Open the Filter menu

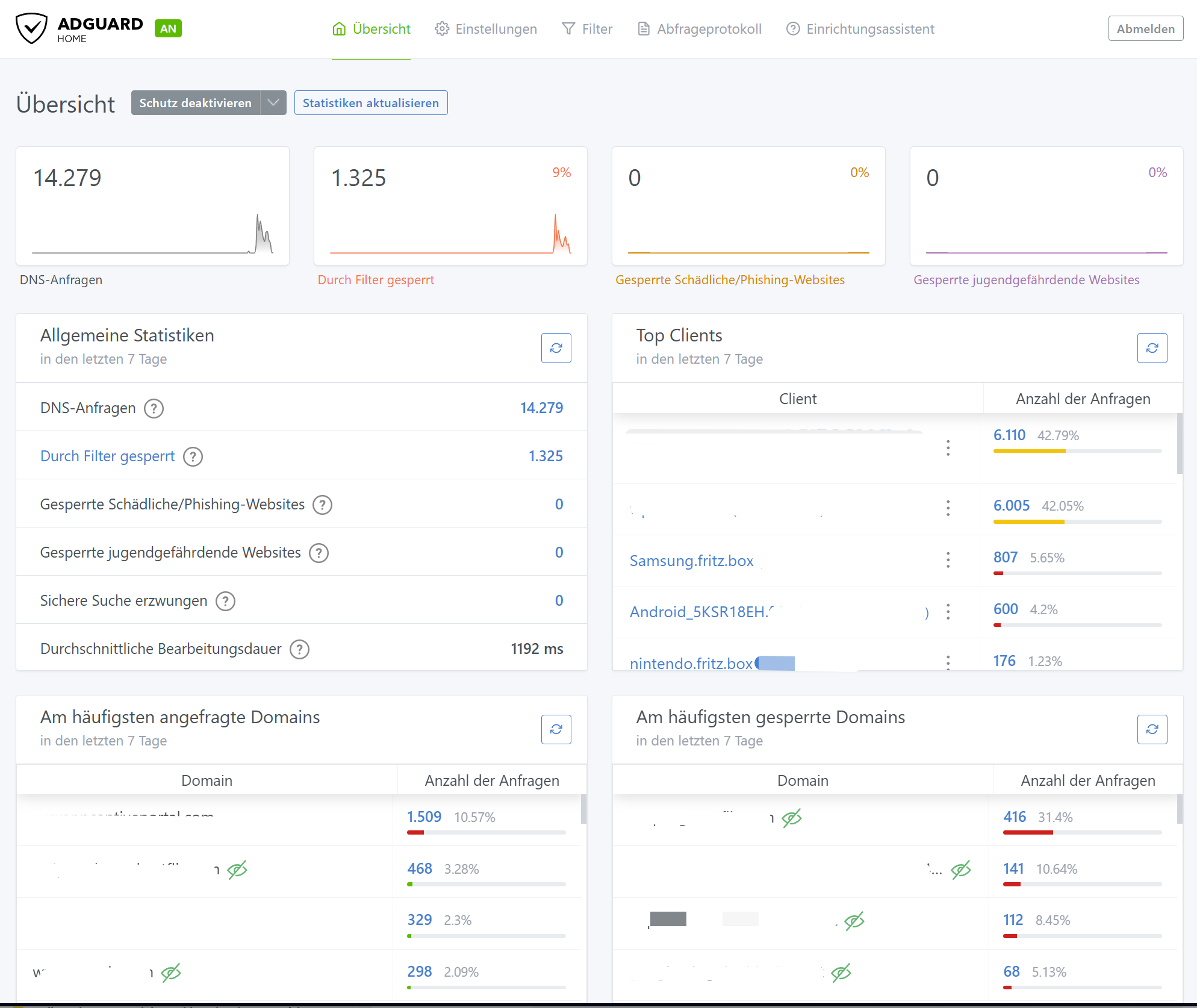(x=587, y=29)
